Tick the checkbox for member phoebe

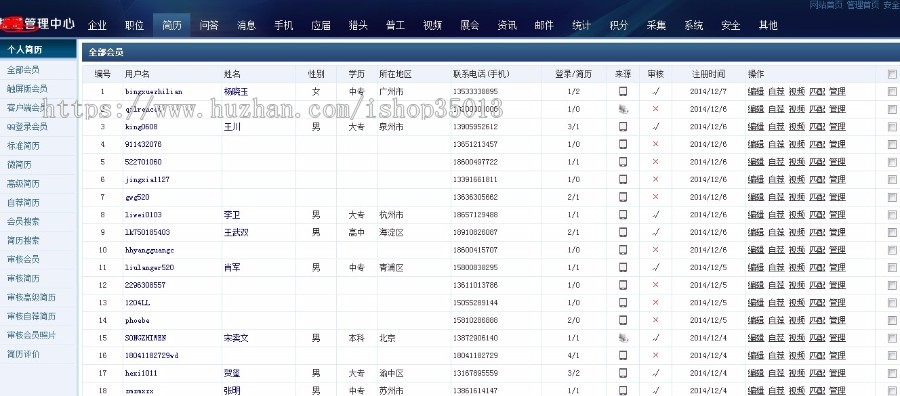[x=892, y=320]
